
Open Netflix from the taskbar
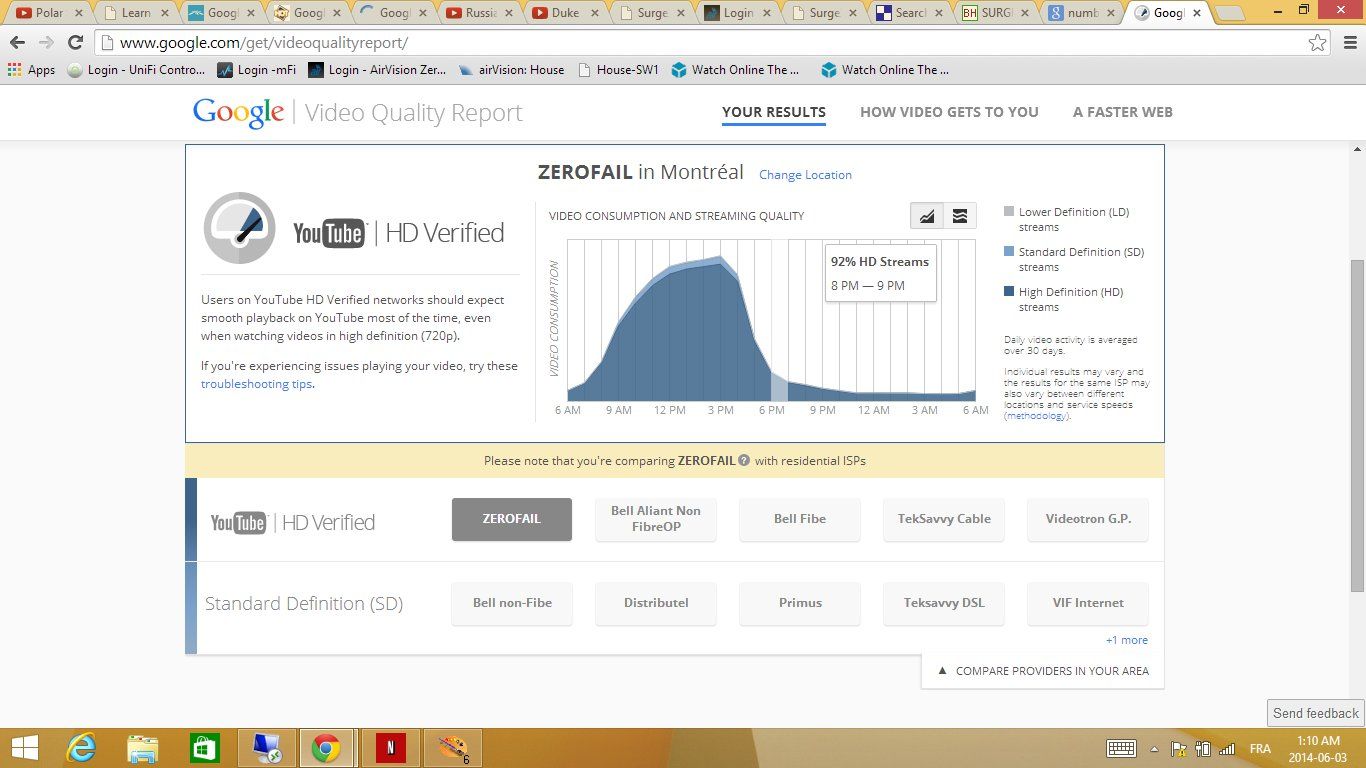click(x=390, y=747)
